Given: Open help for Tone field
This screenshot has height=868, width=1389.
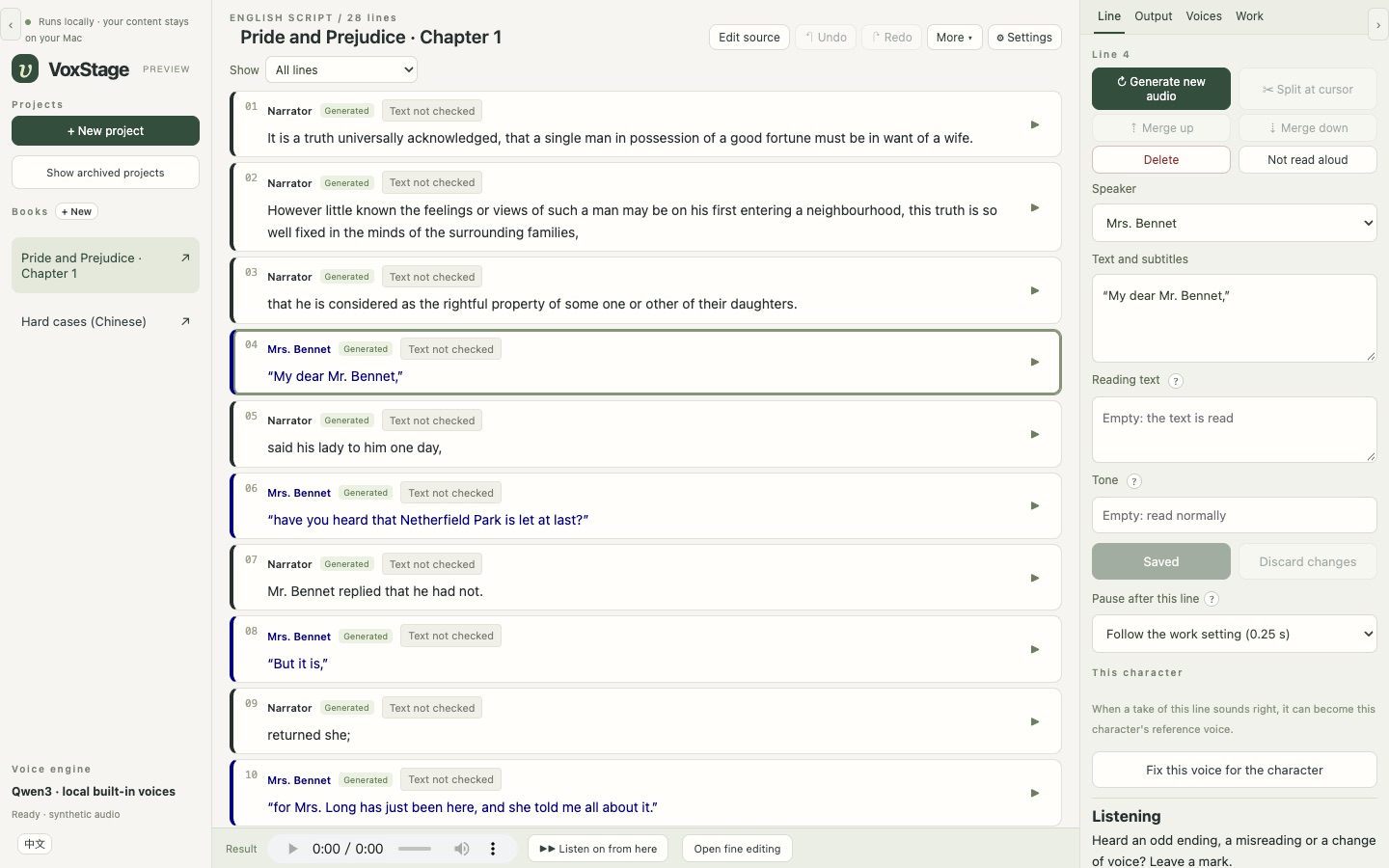Looking at the screenshot, I should pyautogui.click(x=1134, y=481).
